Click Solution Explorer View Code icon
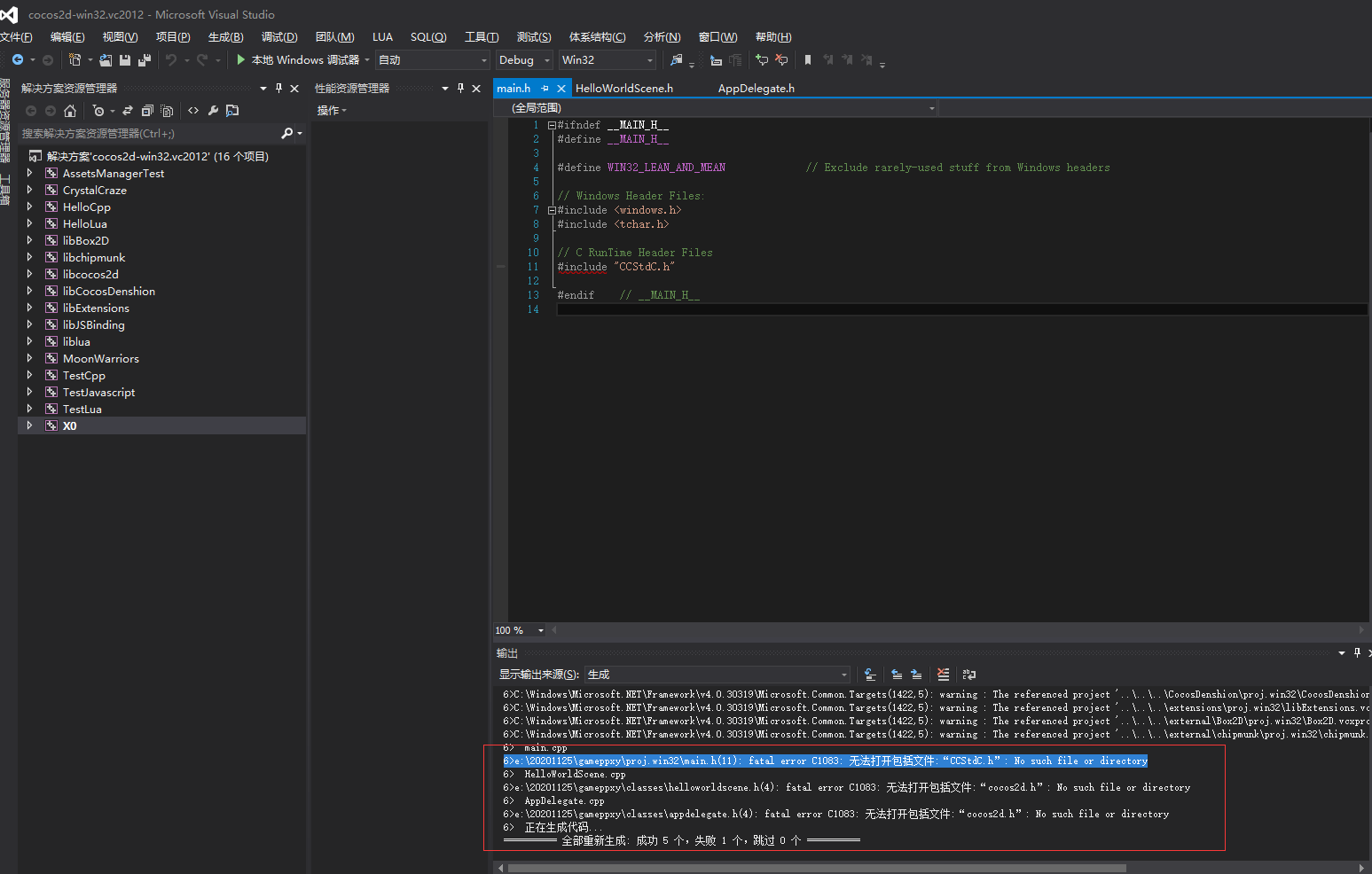This screenshot has width=1372, height=874. [x=193, y=111]
